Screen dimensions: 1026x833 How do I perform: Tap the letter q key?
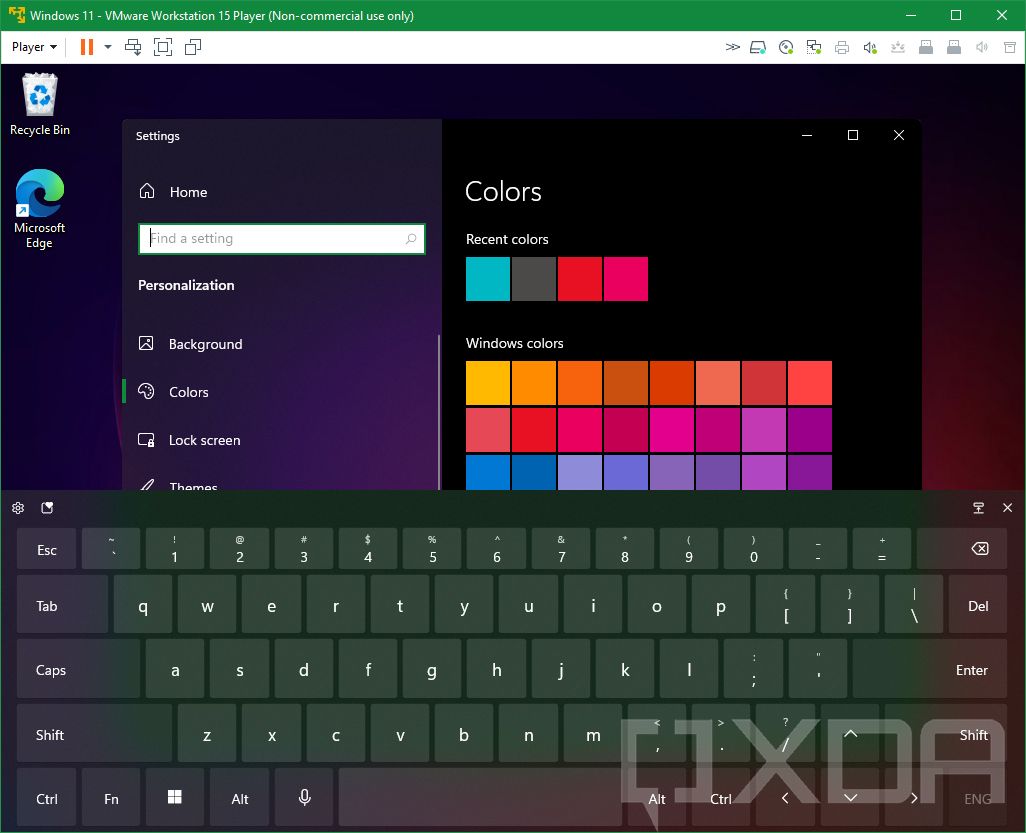tap(143, 605)
